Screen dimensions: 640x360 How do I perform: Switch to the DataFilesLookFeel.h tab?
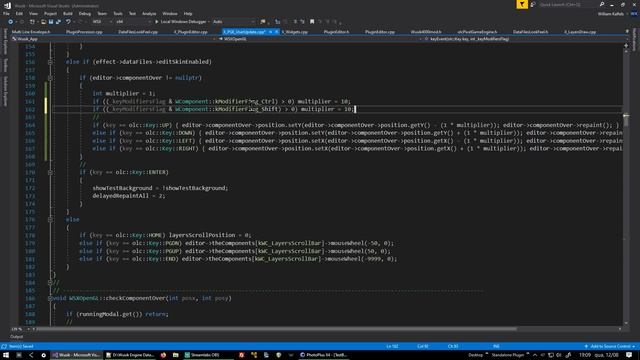(531, 32)
